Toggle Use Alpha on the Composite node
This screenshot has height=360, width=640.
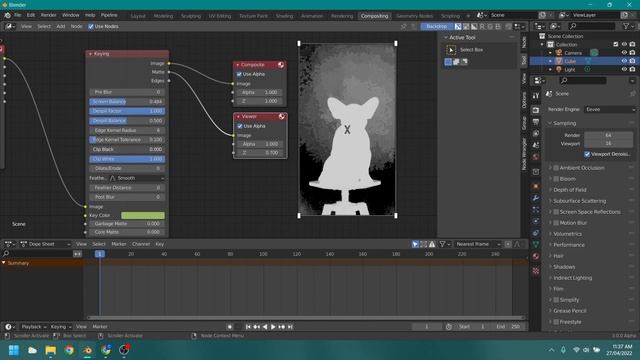click(239, 74)
